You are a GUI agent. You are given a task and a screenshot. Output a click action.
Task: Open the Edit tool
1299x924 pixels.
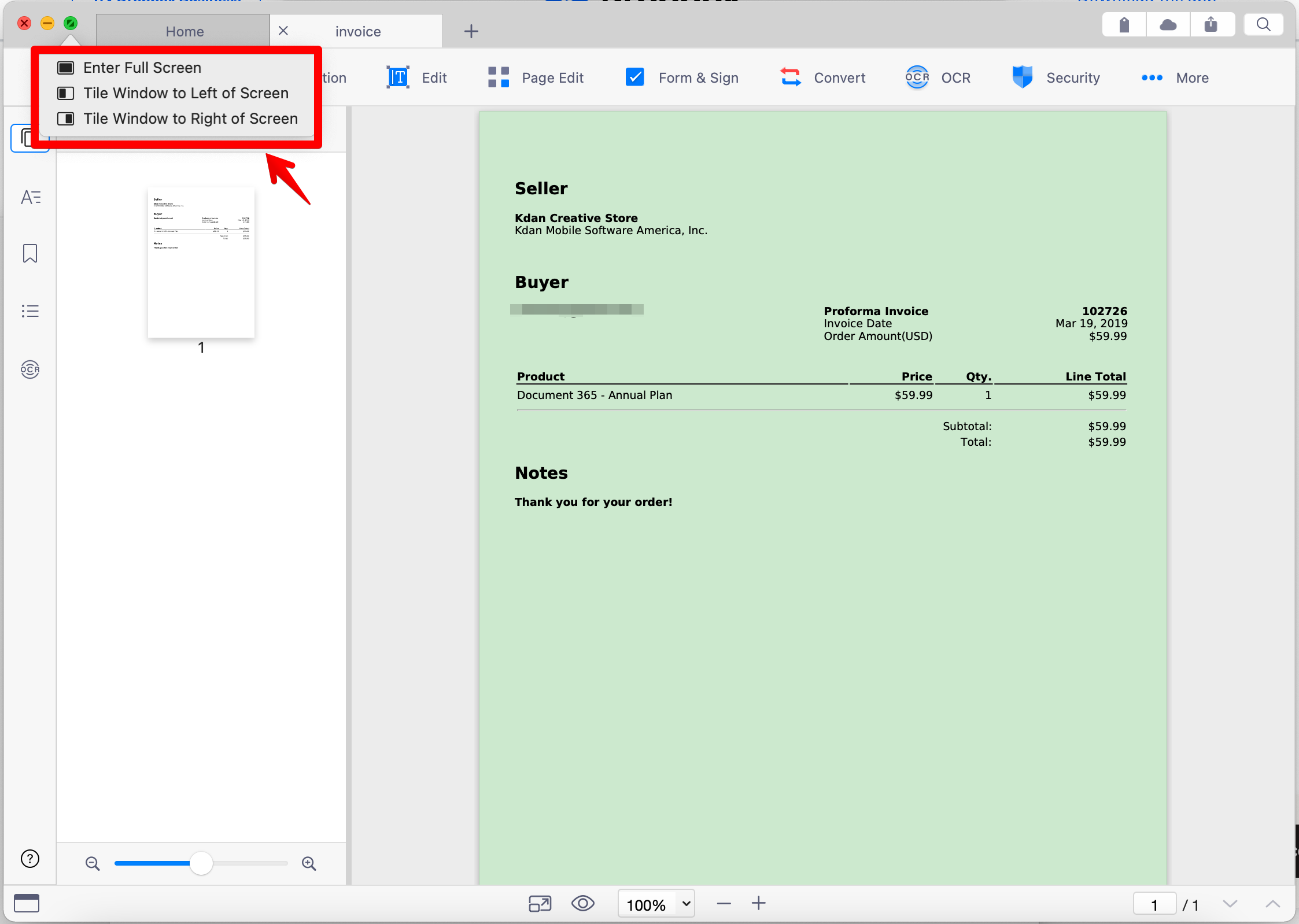point(416,77)
